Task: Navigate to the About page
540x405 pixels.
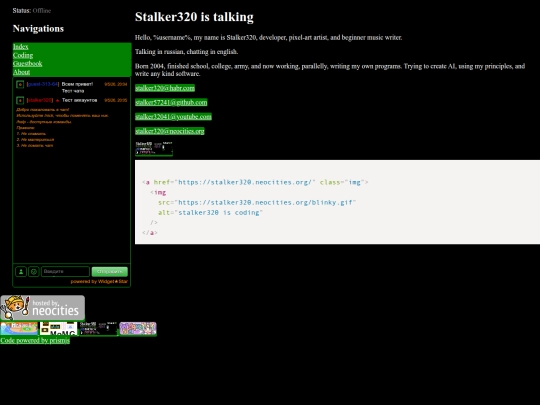Action: click(21, 72)
